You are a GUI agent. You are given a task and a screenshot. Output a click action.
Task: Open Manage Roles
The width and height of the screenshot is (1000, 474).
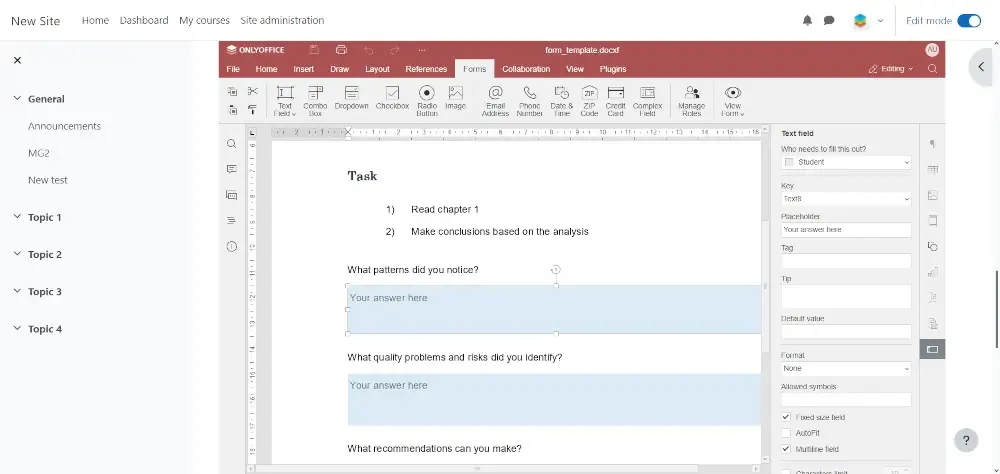[691, 100]
